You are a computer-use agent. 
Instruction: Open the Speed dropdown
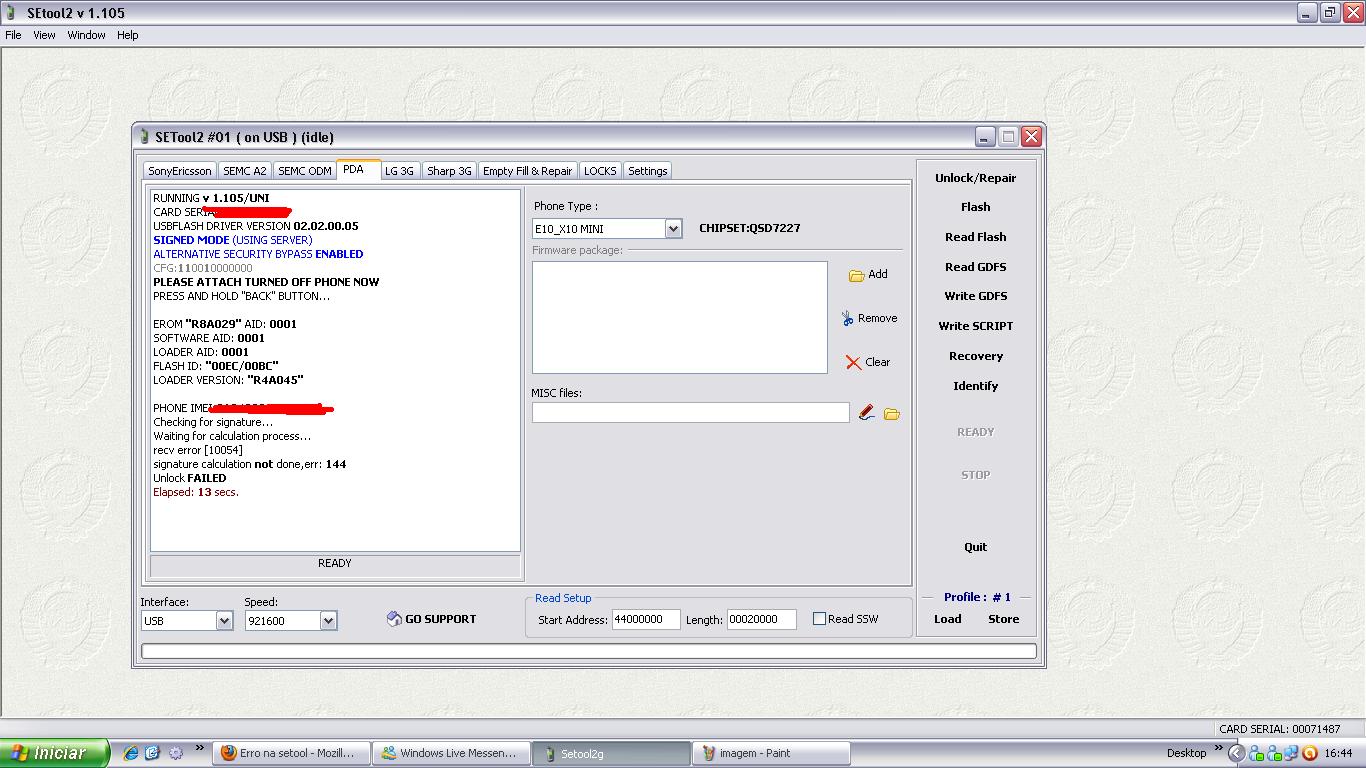click(328, 621)
